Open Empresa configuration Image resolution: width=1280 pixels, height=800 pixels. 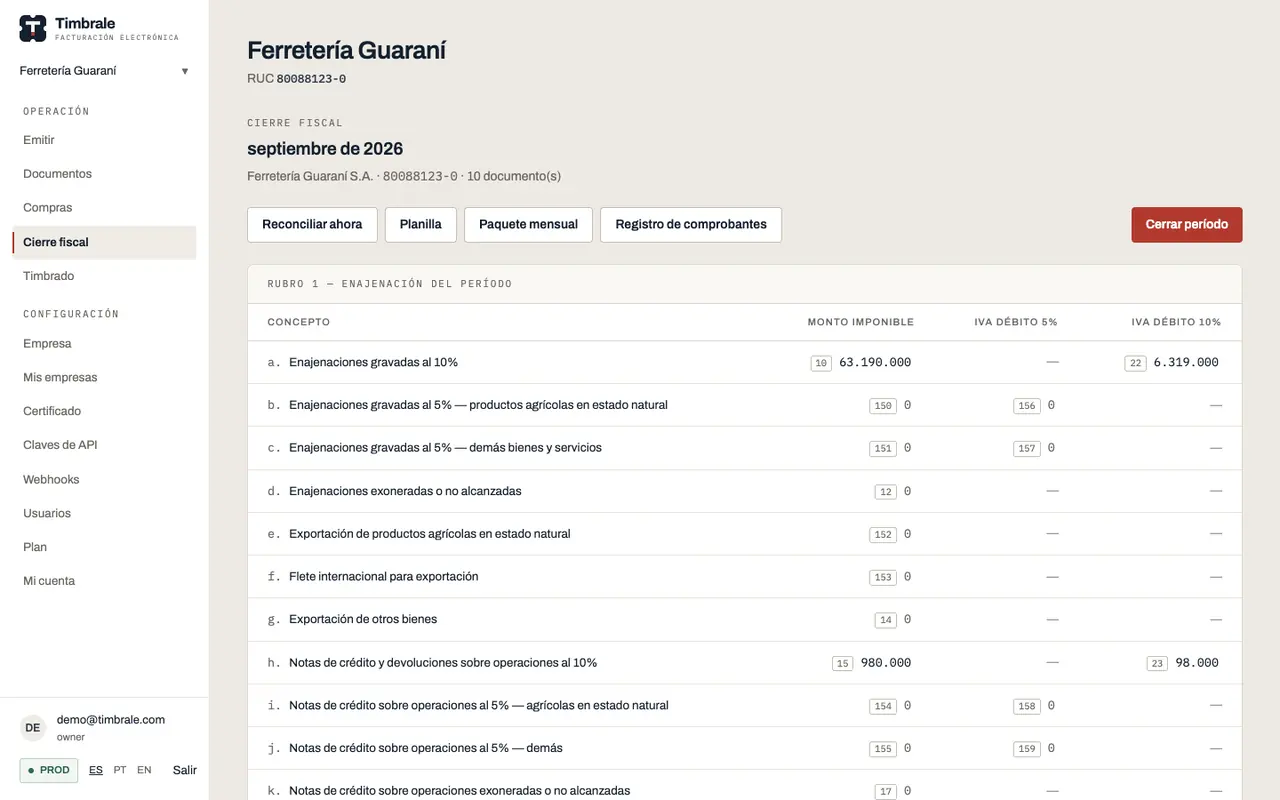(47, 343)
